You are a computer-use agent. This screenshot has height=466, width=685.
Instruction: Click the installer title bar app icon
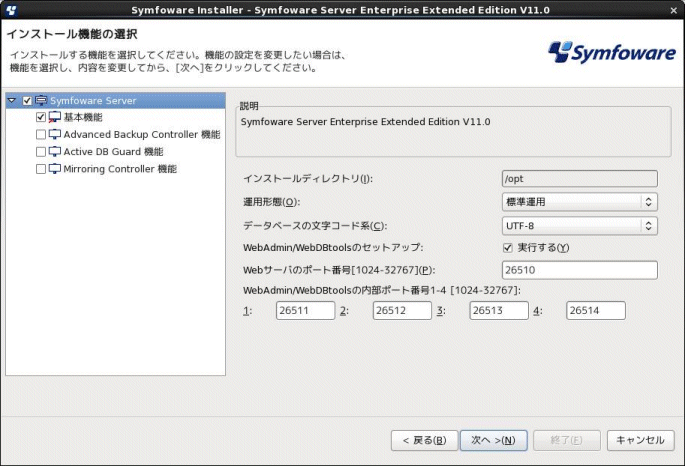(x=11, y=10)
